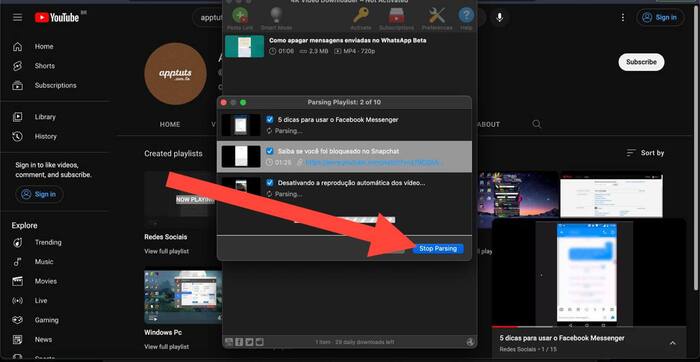Click the white Subscribe button
700x362 pixels.
(641, 62)
